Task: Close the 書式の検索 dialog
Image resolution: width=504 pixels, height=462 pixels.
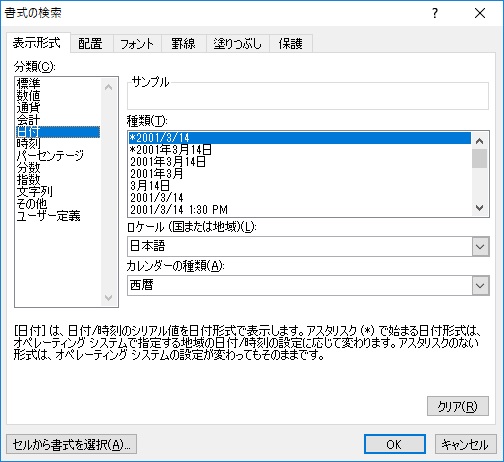Action: click(x=480, y=13)
